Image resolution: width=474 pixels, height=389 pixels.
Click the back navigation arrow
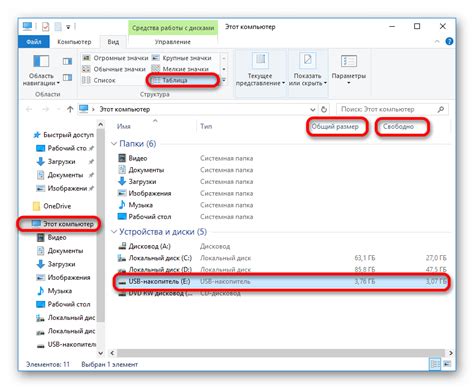[x=29, y=109]
